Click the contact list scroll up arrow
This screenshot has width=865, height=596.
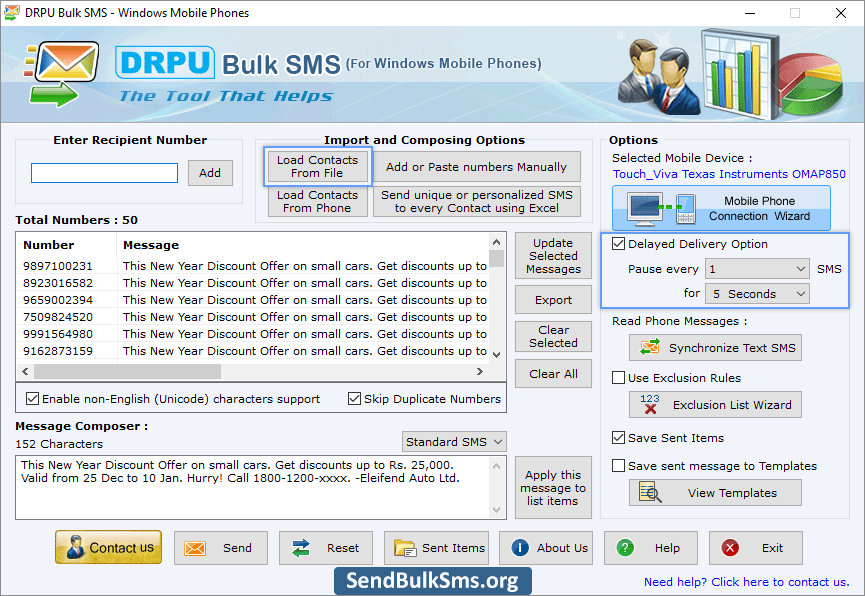pos(496,242)
